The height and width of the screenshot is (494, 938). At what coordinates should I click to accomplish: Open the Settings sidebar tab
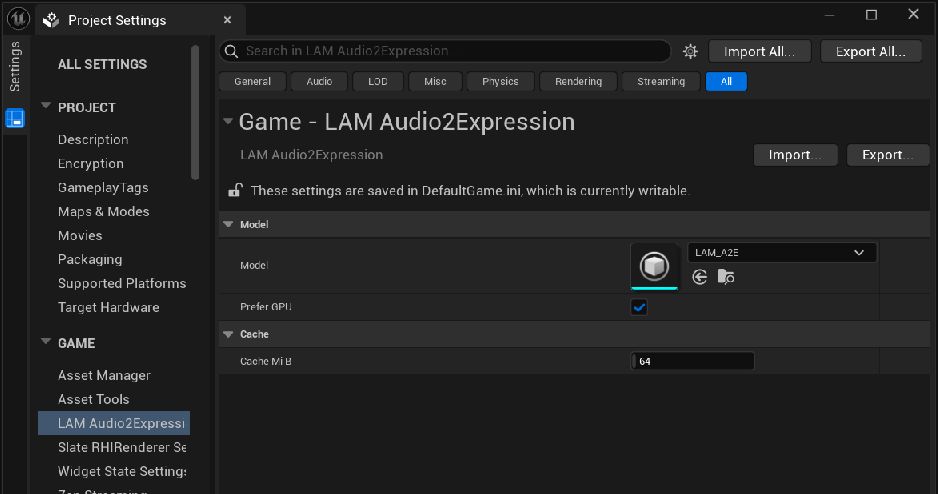point(14,66)
